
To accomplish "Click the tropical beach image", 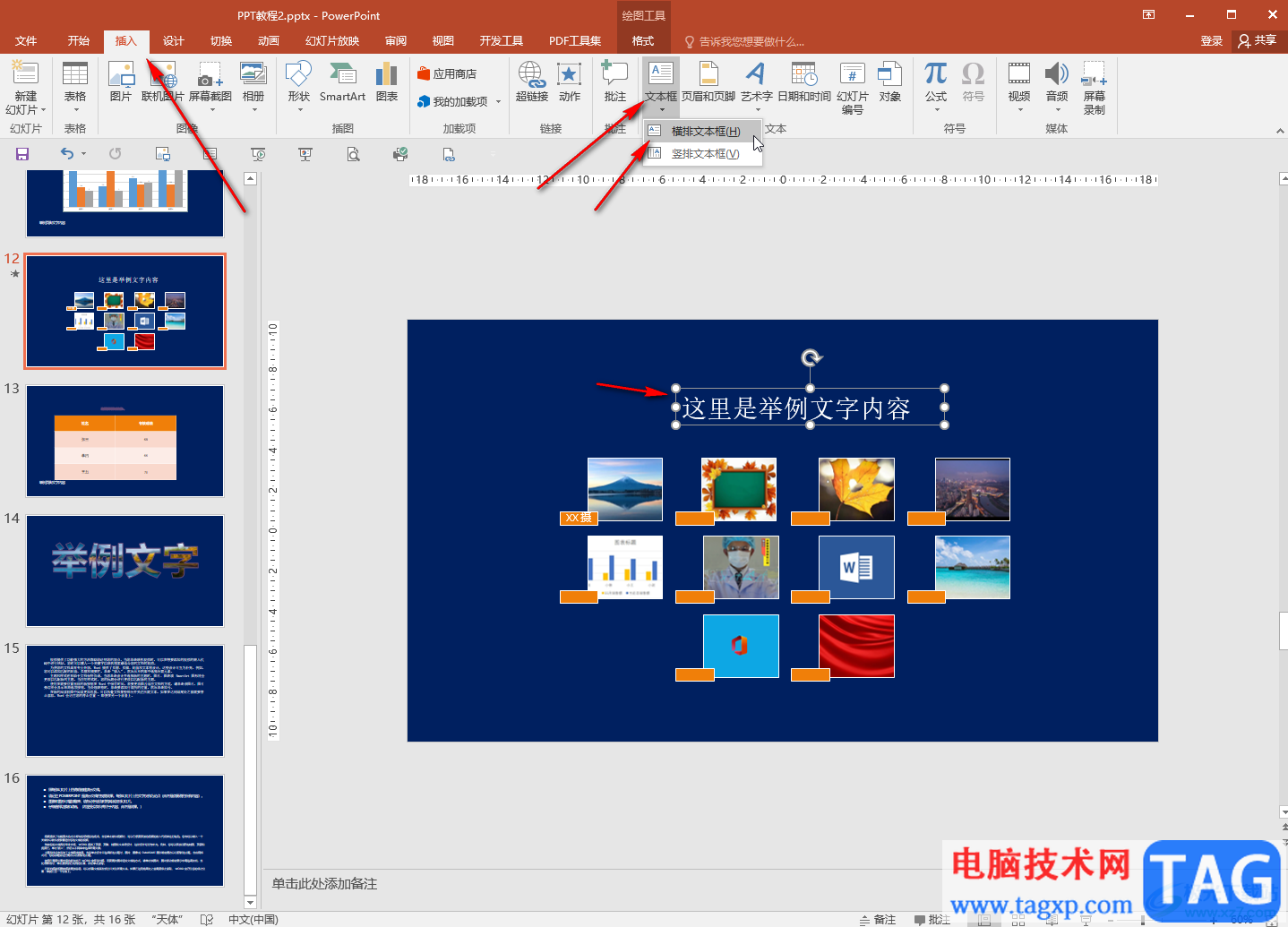I will pyautogui.click(x=973, y=567).
